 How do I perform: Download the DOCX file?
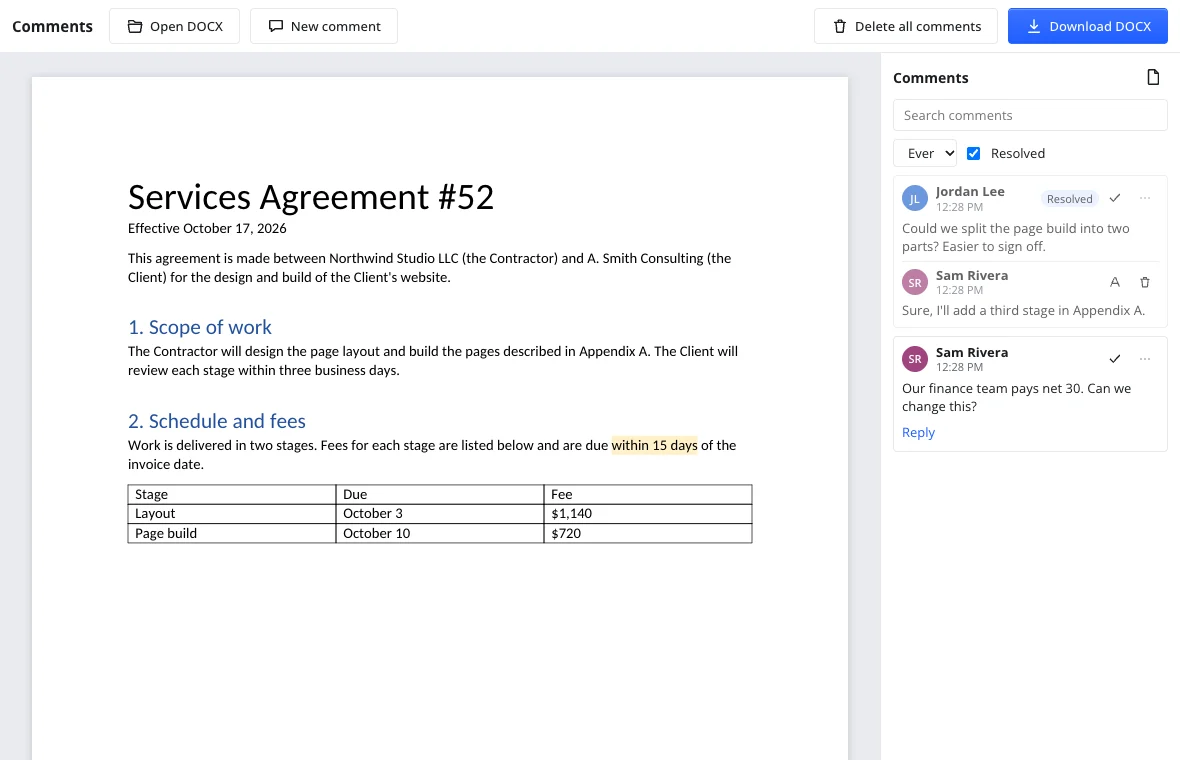coord(1087,26)
